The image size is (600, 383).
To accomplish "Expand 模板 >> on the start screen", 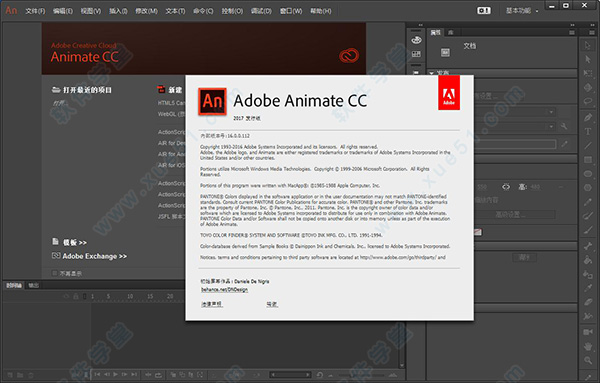I will 75,242.
